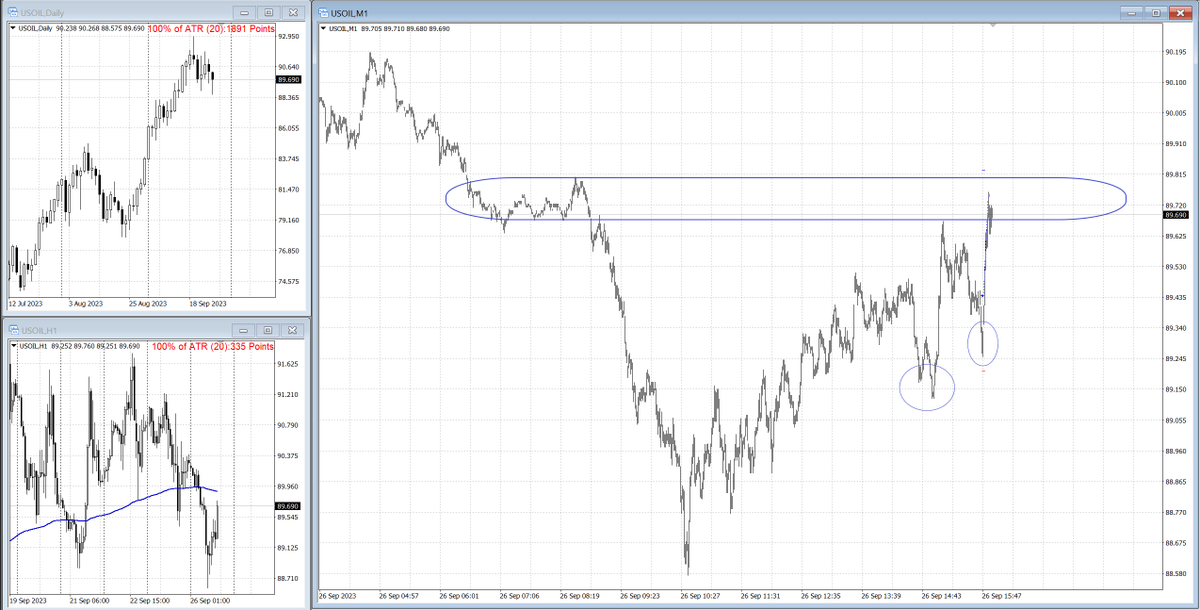Activate the USOIL,M1 window title
Viewport: 1200px width, 610px height.
click(350, 12)
